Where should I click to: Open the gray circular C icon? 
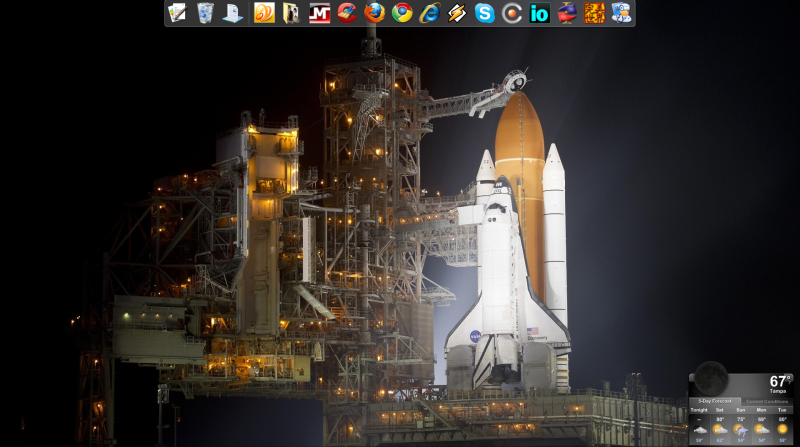tap(512, 13)
